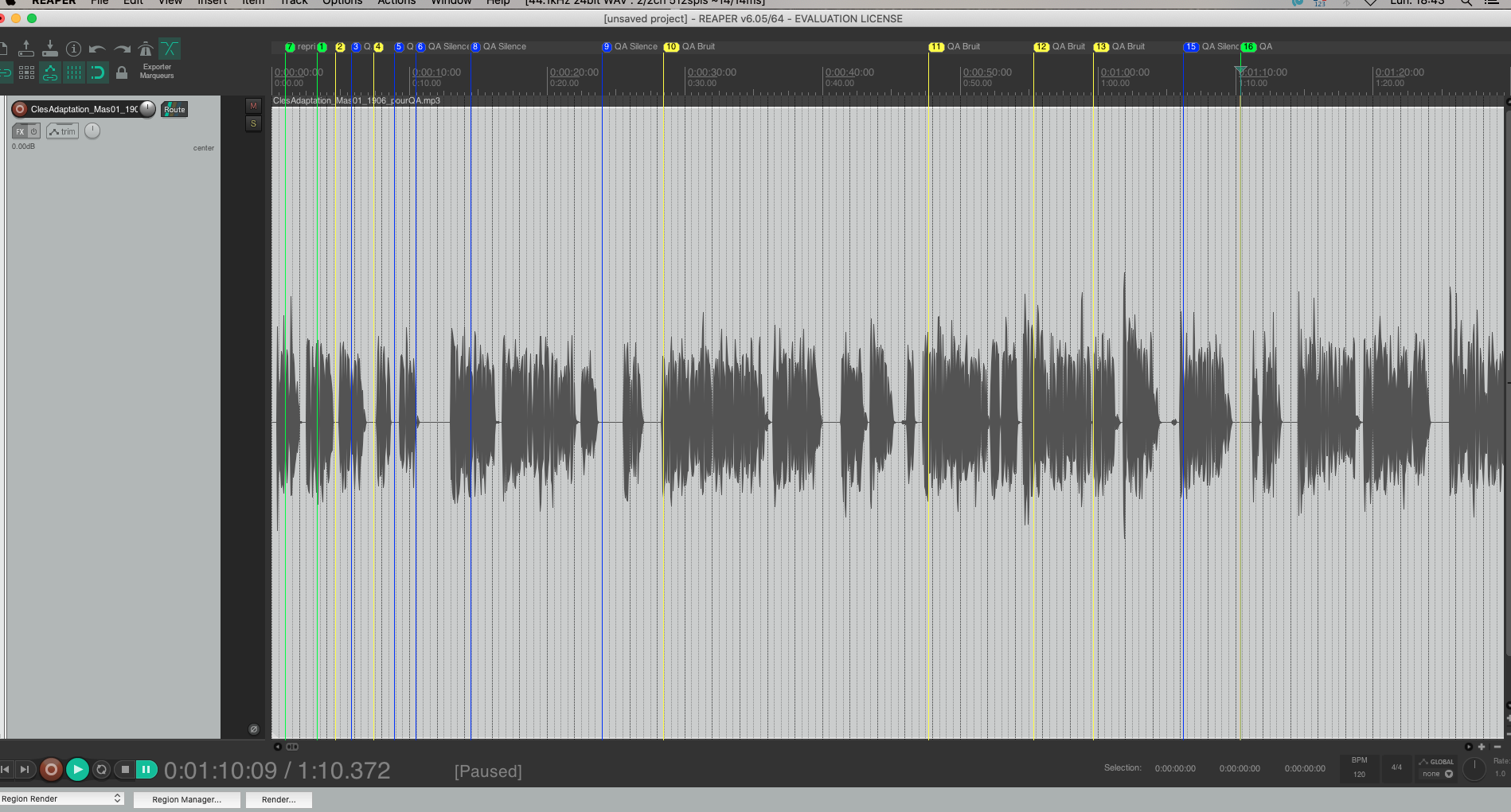Open global automation 'none' dropdown
Image resolution: width=1511 pixels, height=812 pixels.
[1437, 774]
